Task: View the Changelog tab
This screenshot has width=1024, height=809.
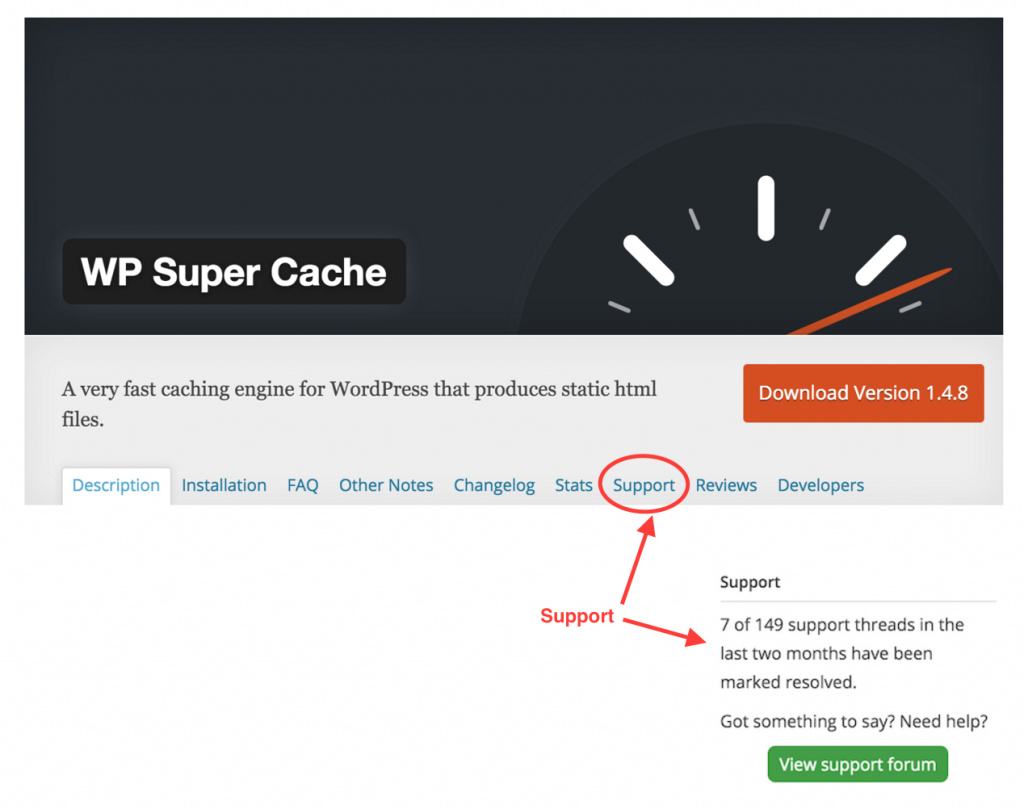Action: pos(494,485)
